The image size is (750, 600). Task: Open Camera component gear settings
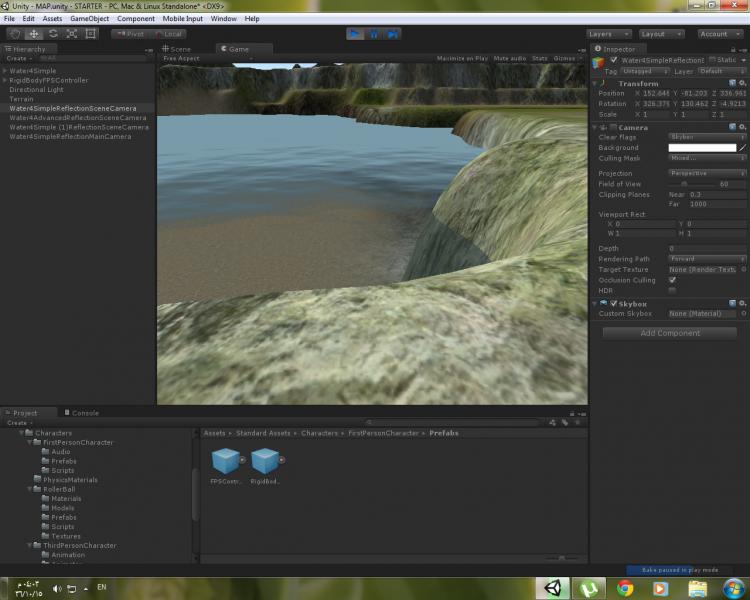pyautogui.click(x=743, y=128)
